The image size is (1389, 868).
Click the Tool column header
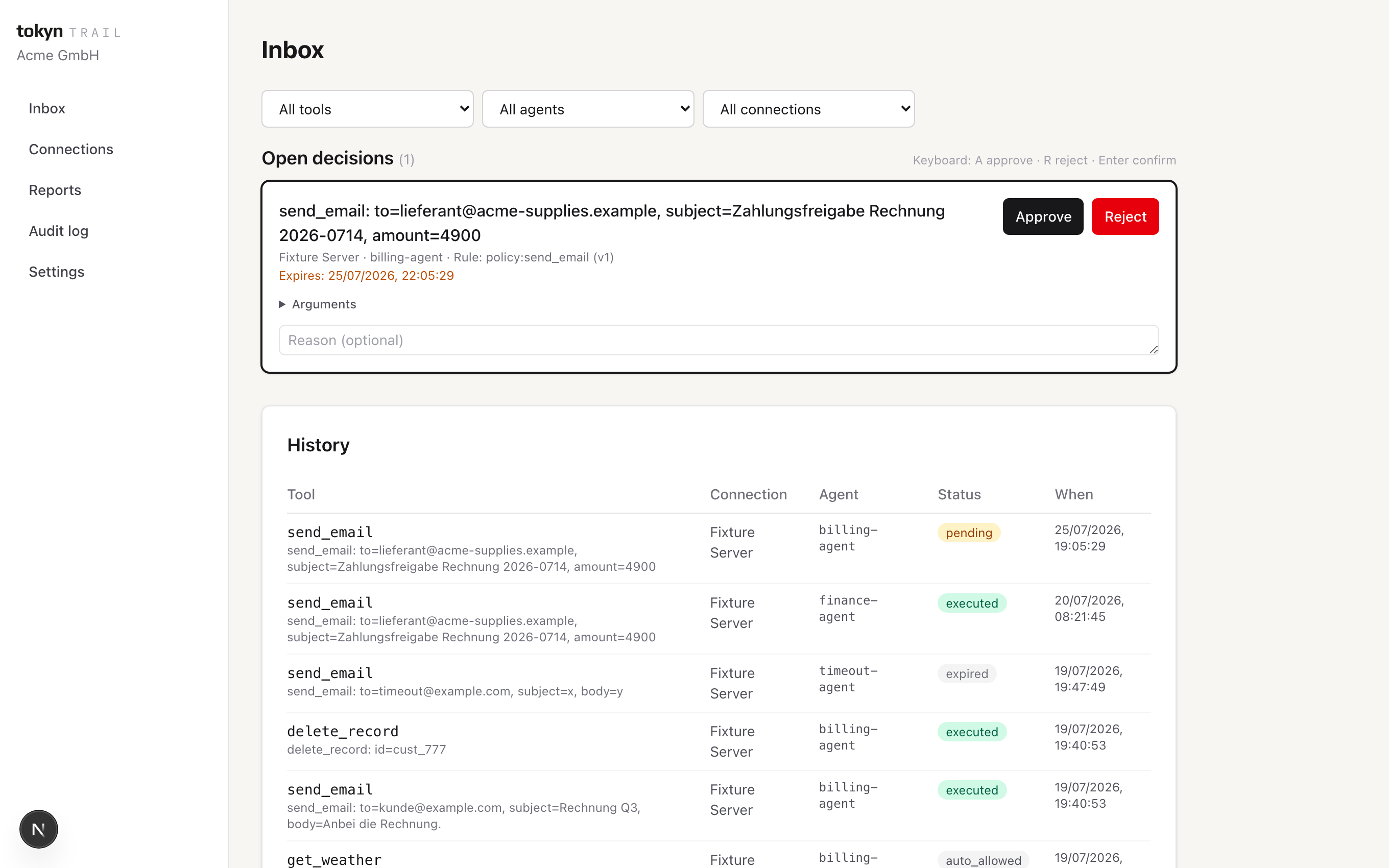pos(301,494)
